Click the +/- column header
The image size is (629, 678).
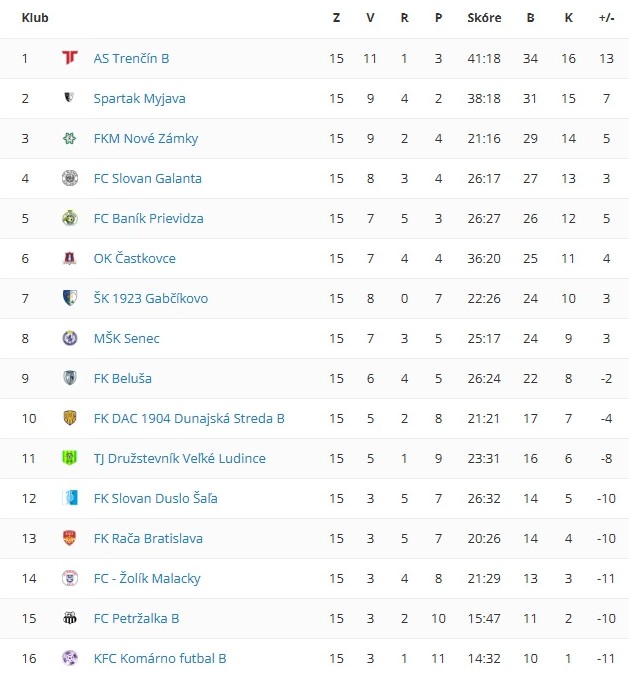[x=606, y=18]
